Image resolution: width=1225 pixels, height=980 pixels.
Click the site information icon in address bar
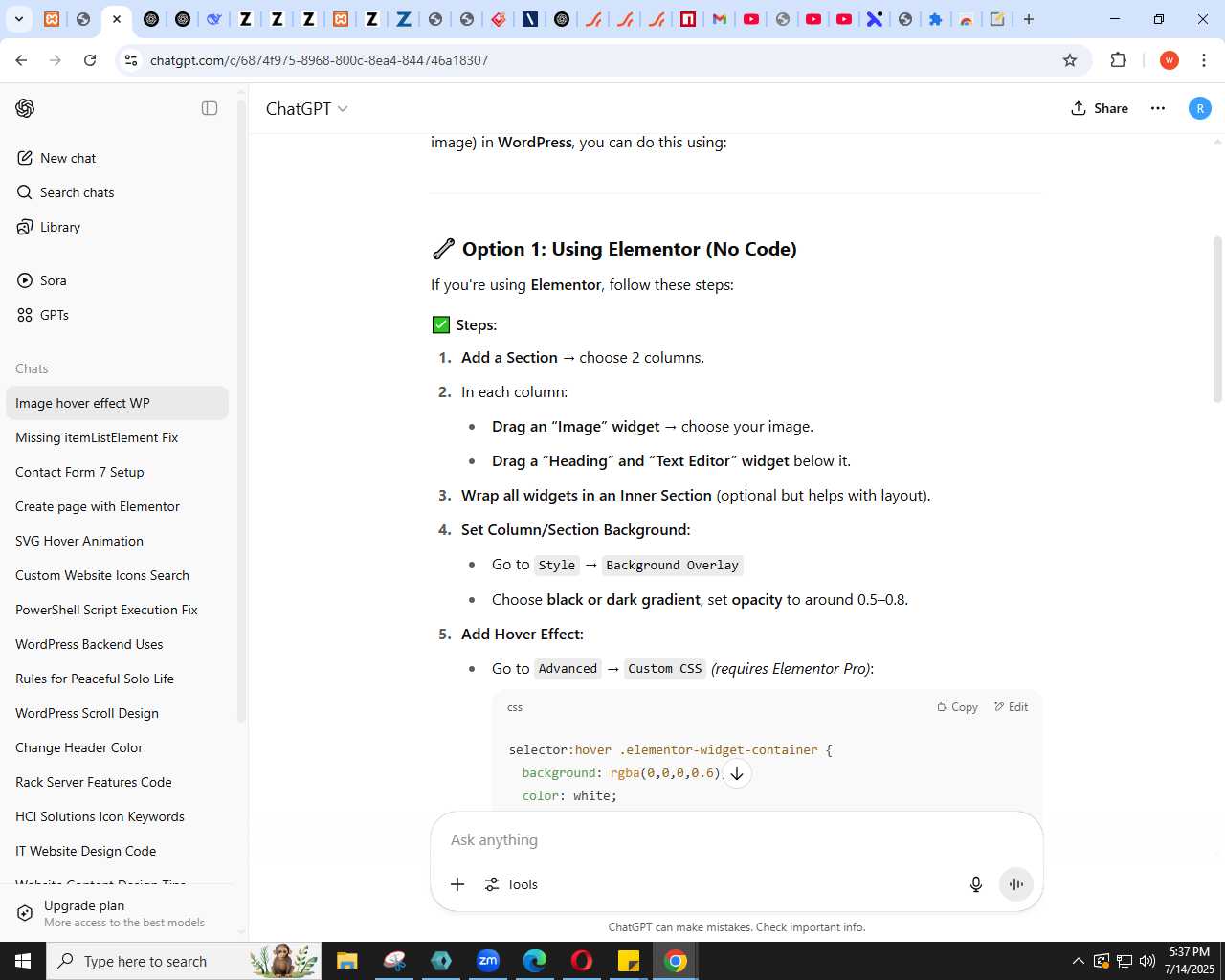click(131, 60)
